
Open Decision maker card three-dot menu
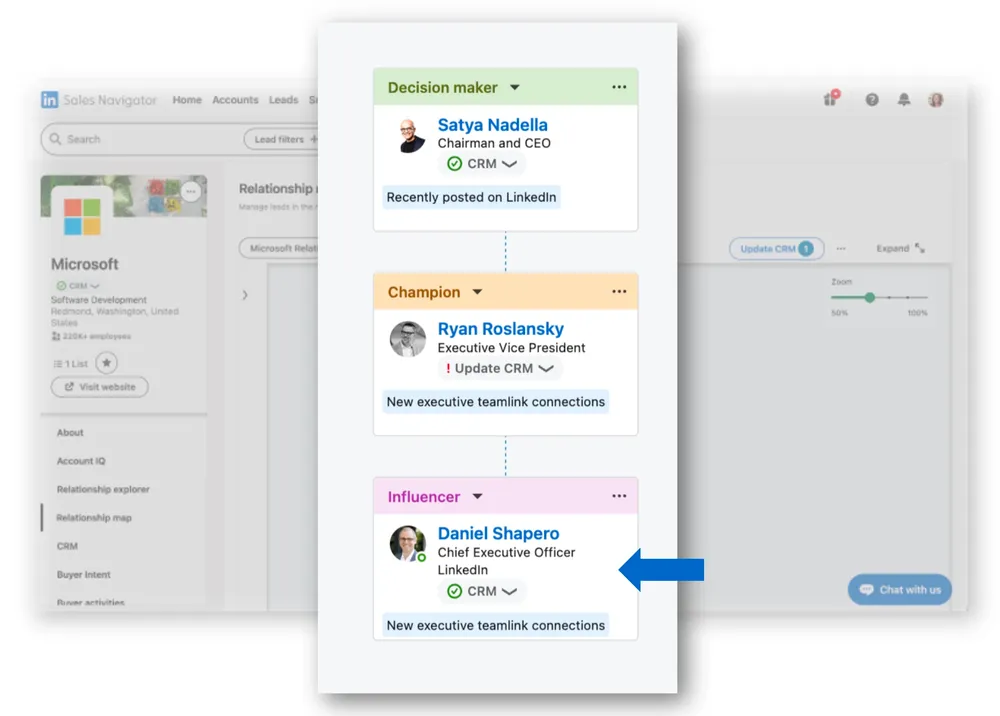[619, 87]
